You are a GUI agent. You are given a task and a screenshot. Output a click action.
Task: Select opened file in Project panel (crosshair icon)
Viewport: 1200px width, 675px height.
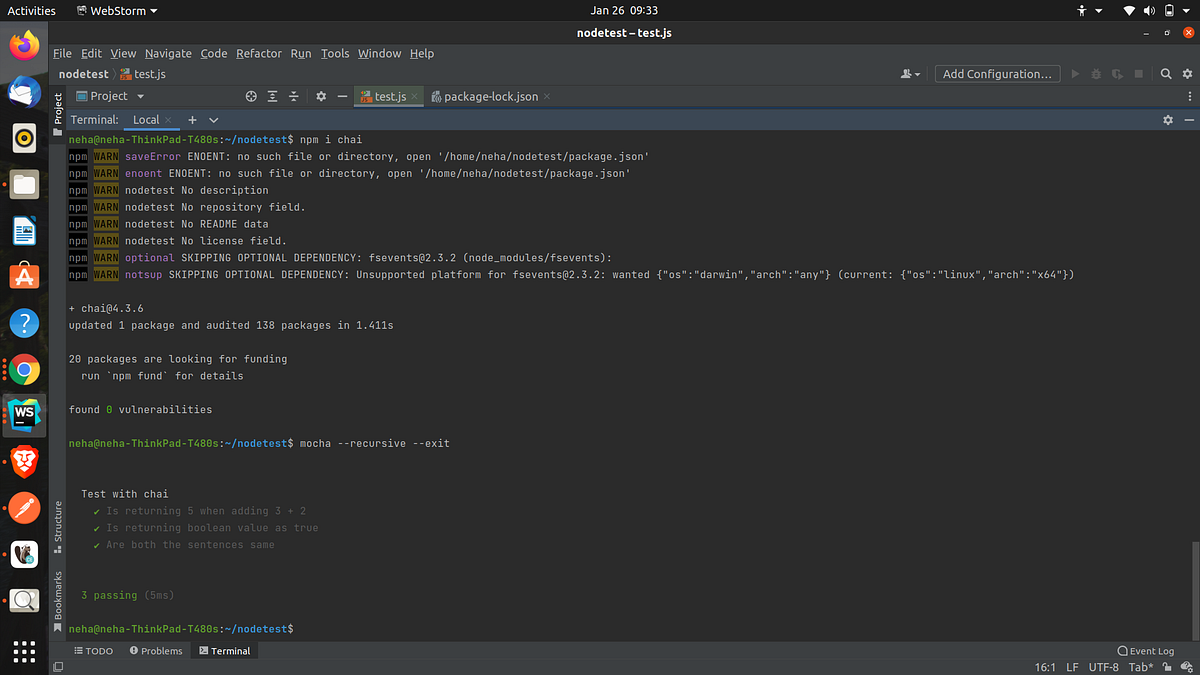[251, 96]
